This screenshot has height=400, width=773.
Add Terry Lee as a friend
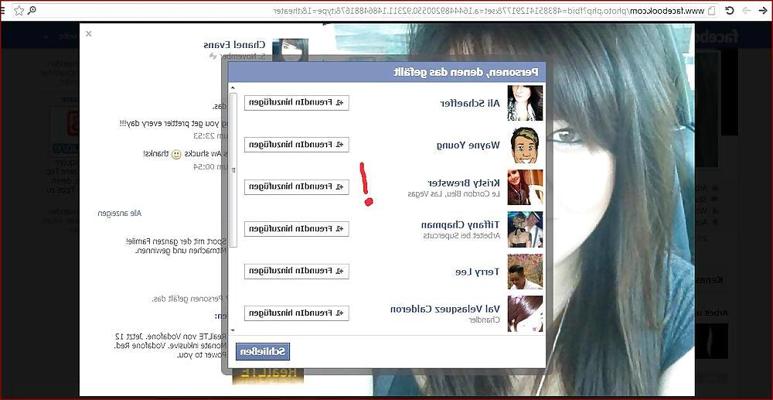296,271
